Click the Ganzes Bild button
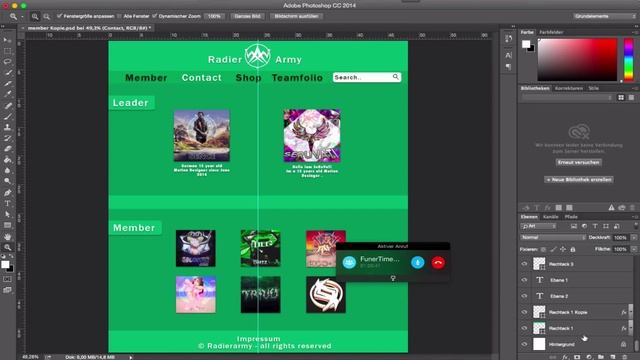This screenshot has width=640, height=360. tap(247, 16)
